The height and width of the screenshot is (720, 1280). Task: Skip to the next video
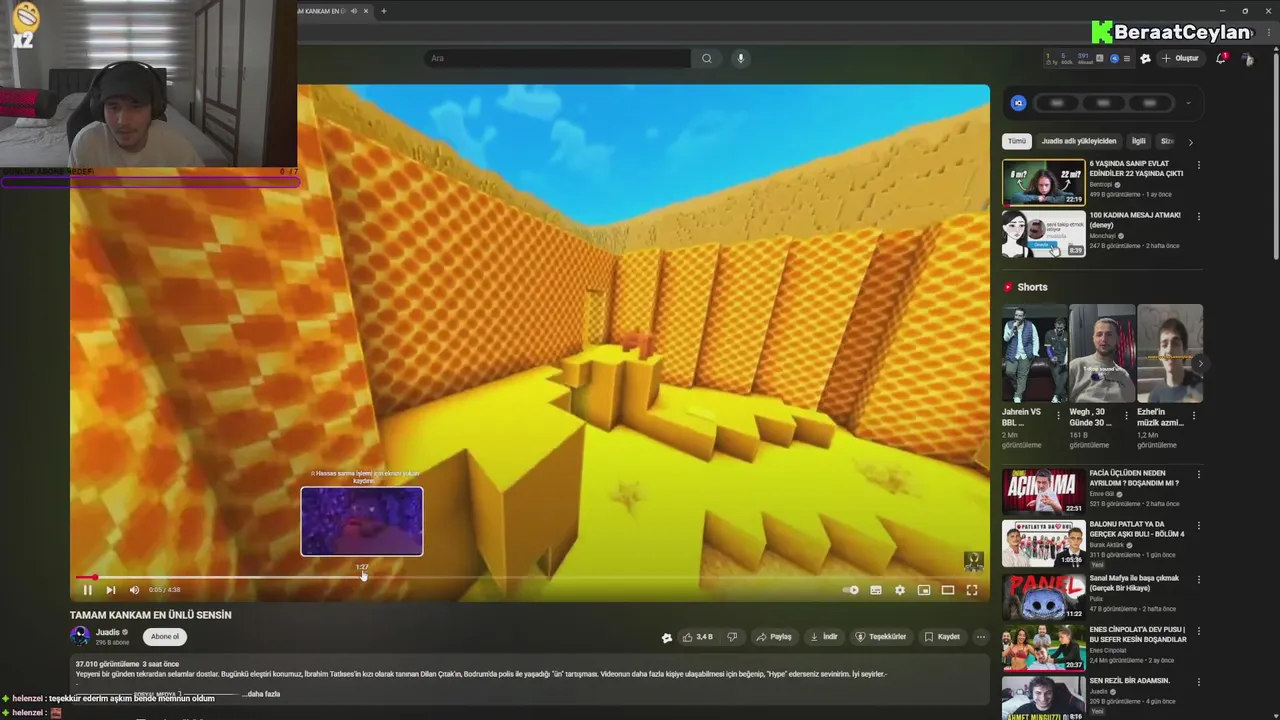(111, 590)
